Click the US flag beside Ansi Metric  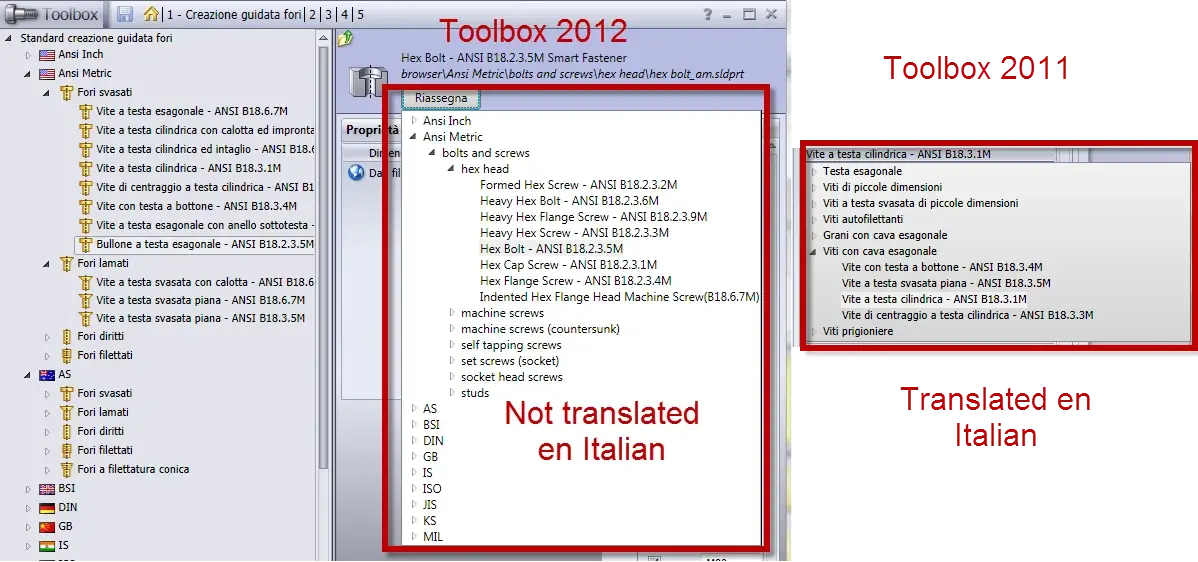coord(47,74)
